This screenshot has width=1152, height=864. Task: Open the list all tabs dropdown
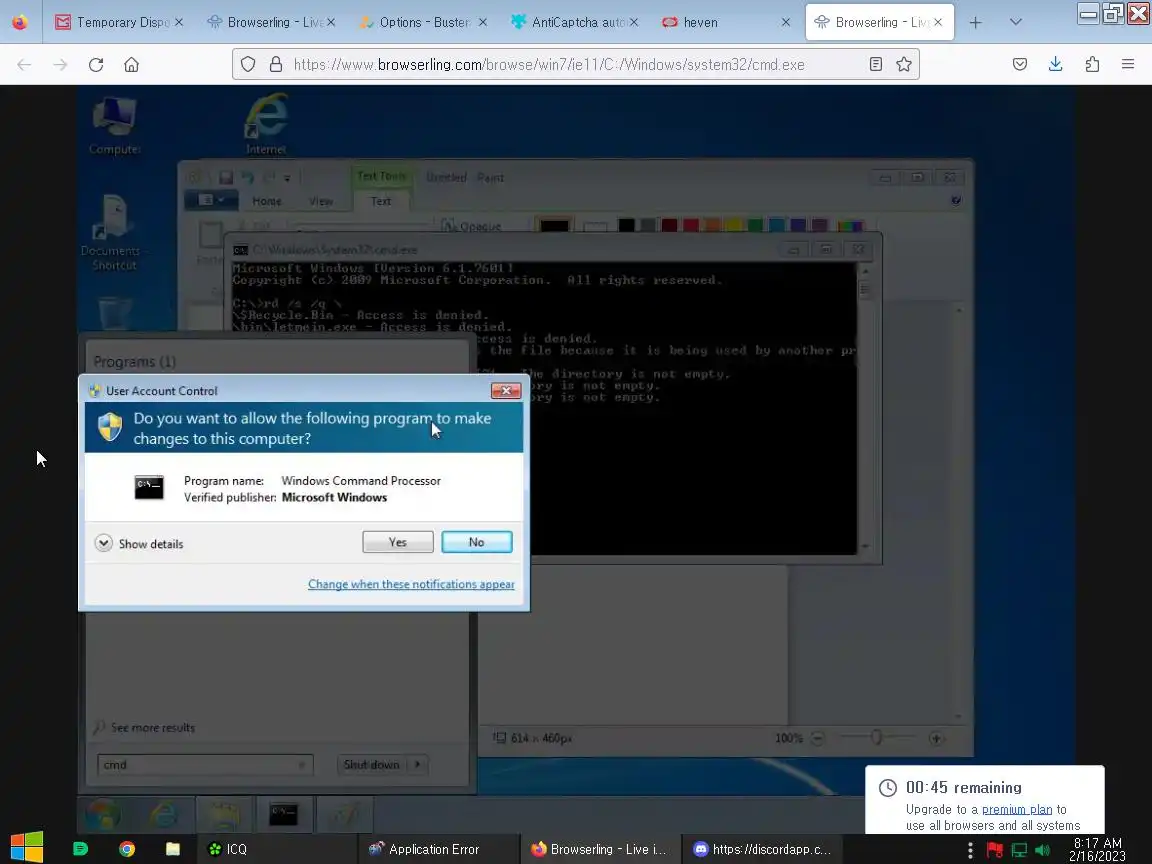point(1015,22)
